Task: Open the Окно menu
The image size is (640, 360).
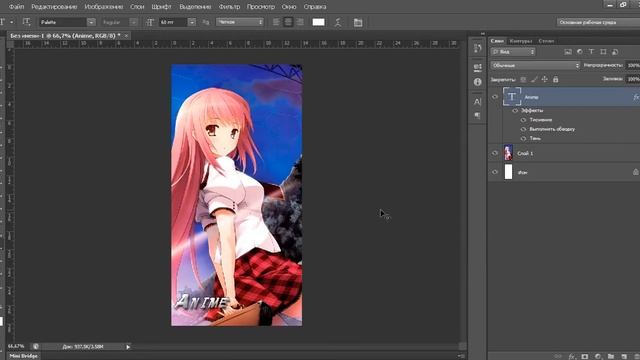Action: click(289, 7)
